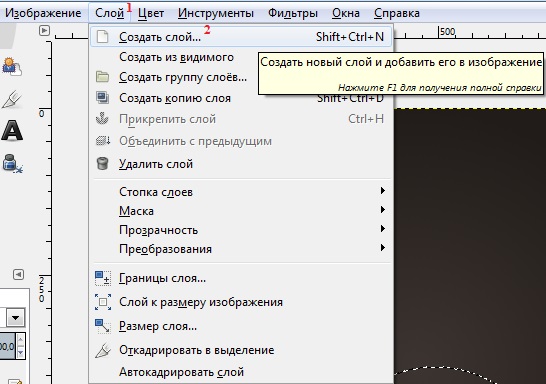
Task: Open the Цвет menu
Action: coord(151,13)
